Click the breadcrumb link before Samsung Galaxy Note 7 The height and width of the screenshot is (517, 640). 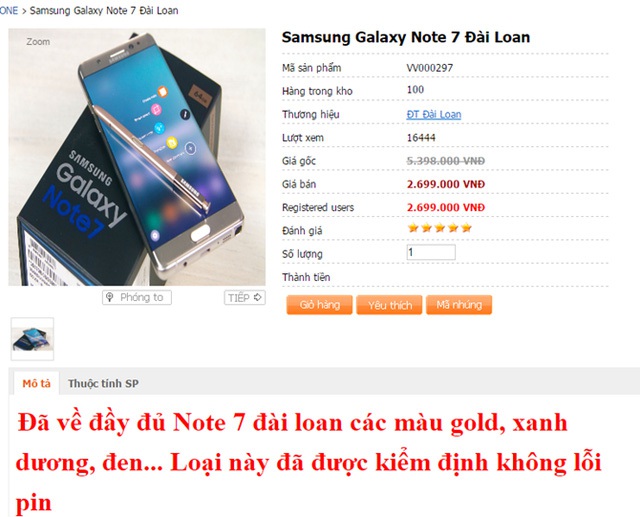point(9,11)
